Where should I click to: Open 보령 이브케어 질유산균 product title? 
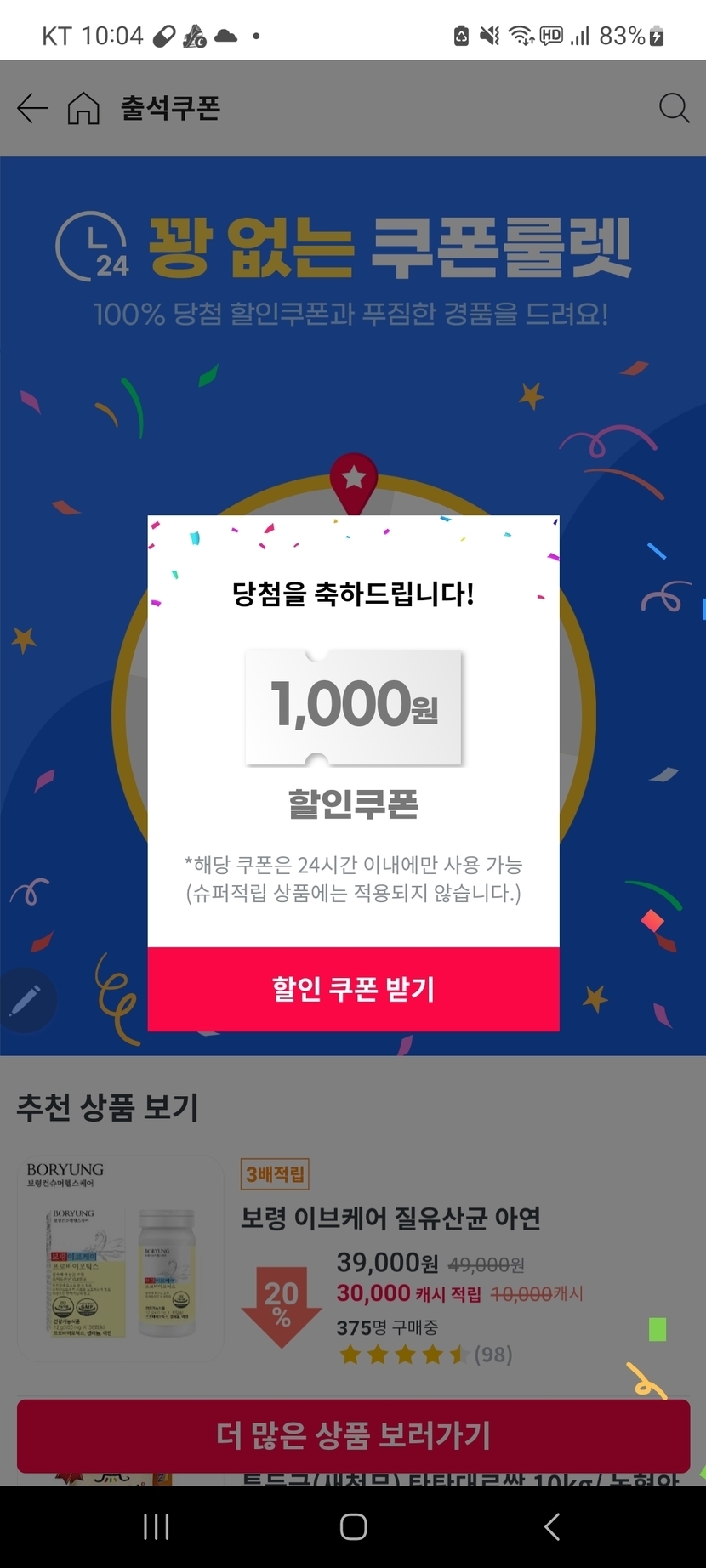point(390,1219)
